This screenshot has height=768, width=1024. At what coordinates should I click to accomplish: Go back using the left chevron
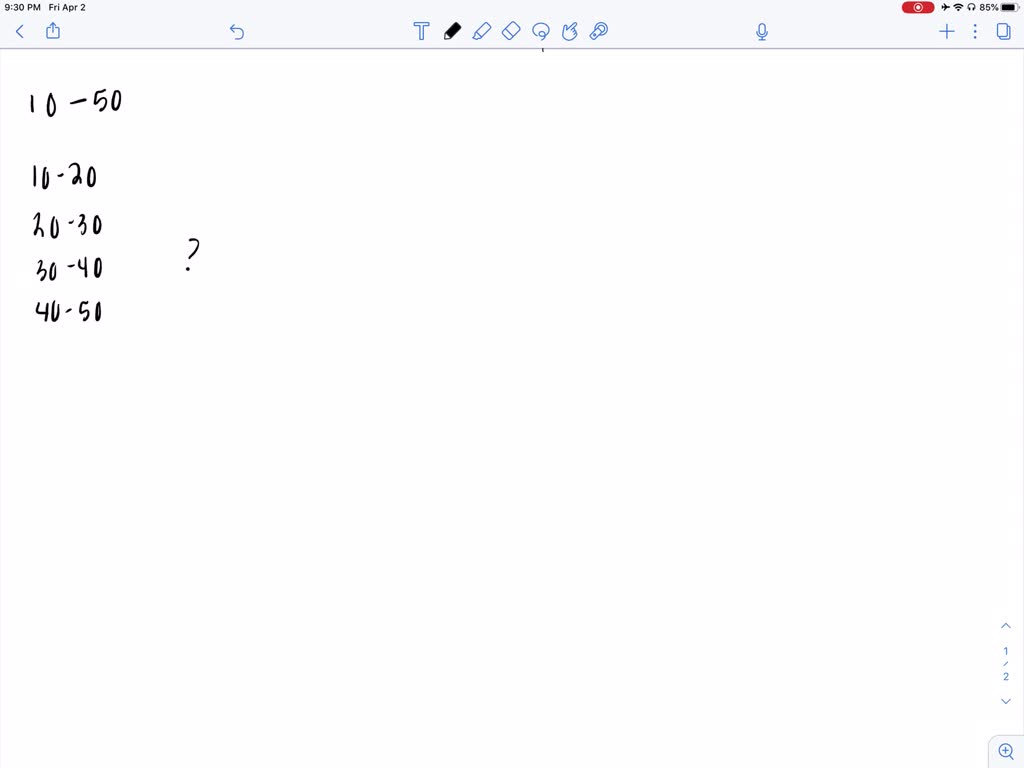tap(20, 31)
